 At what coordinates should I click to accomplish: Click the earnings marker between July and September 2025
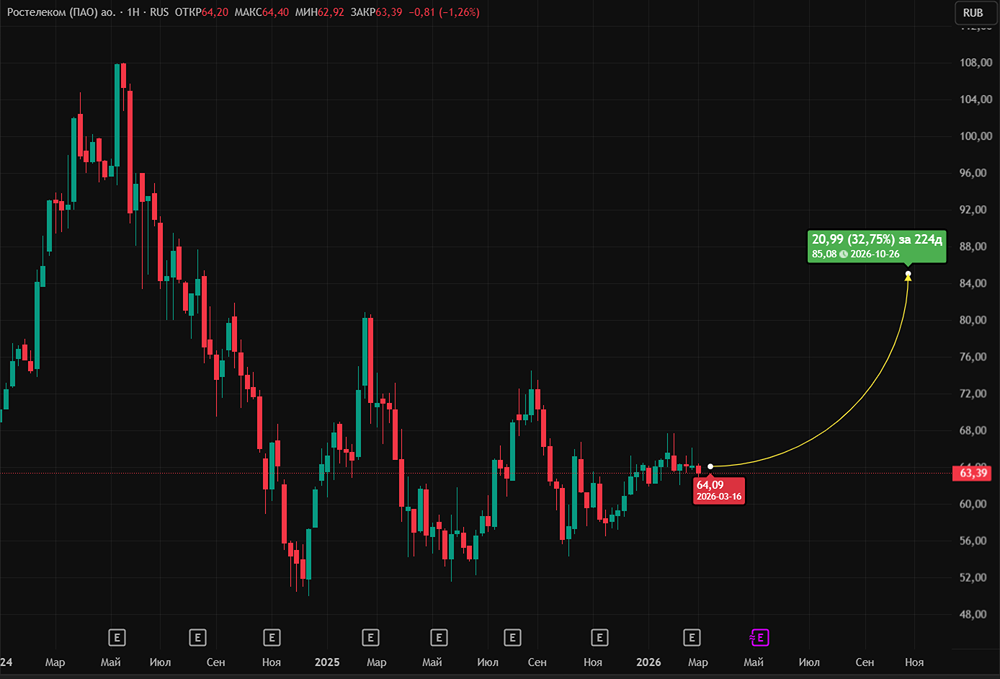tap(513, 638)
